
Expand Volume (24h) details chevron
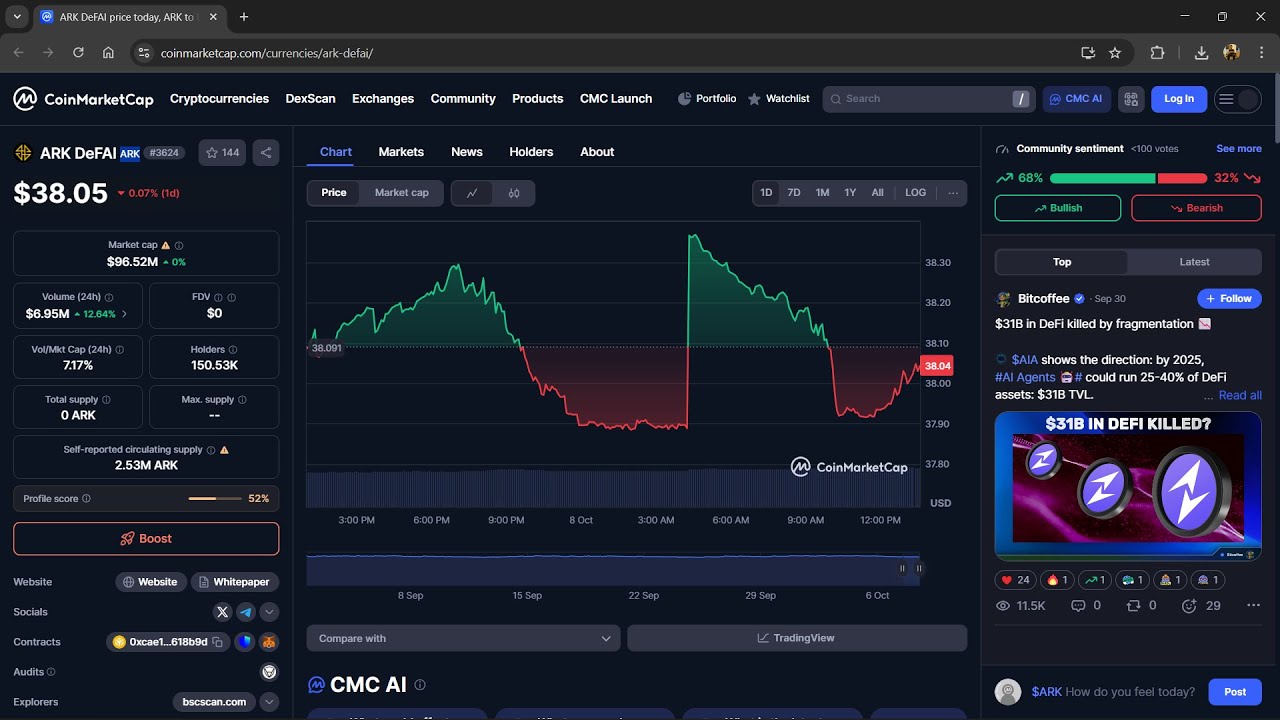125,314
